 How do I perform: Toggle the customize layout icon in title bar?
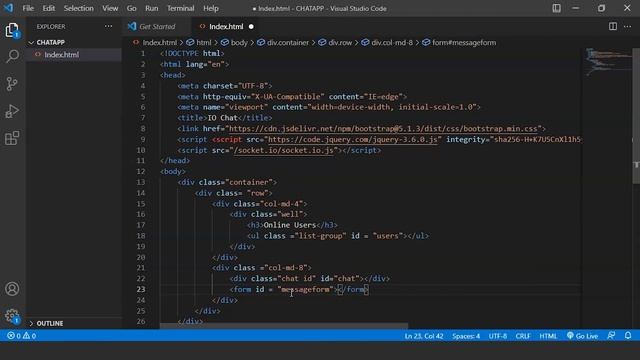click(556, 8)
